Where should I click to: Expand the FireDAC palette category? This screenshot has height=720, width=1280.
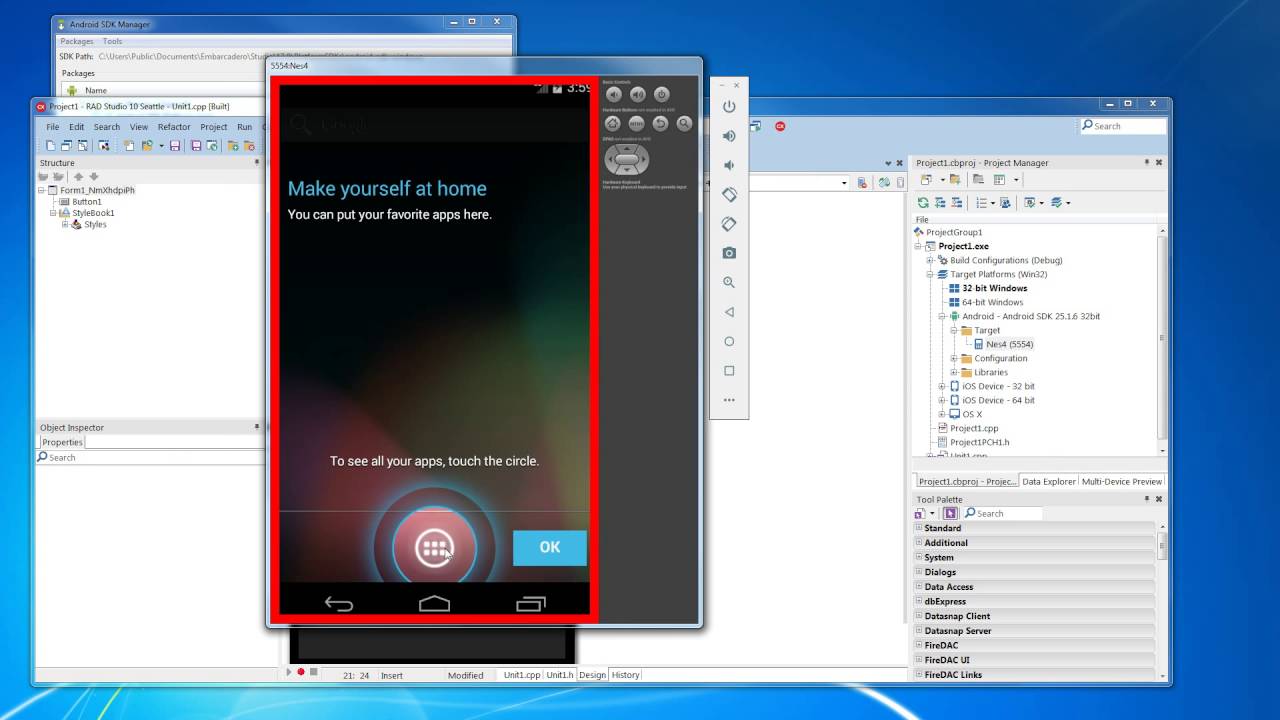click(x=918, y=645)
